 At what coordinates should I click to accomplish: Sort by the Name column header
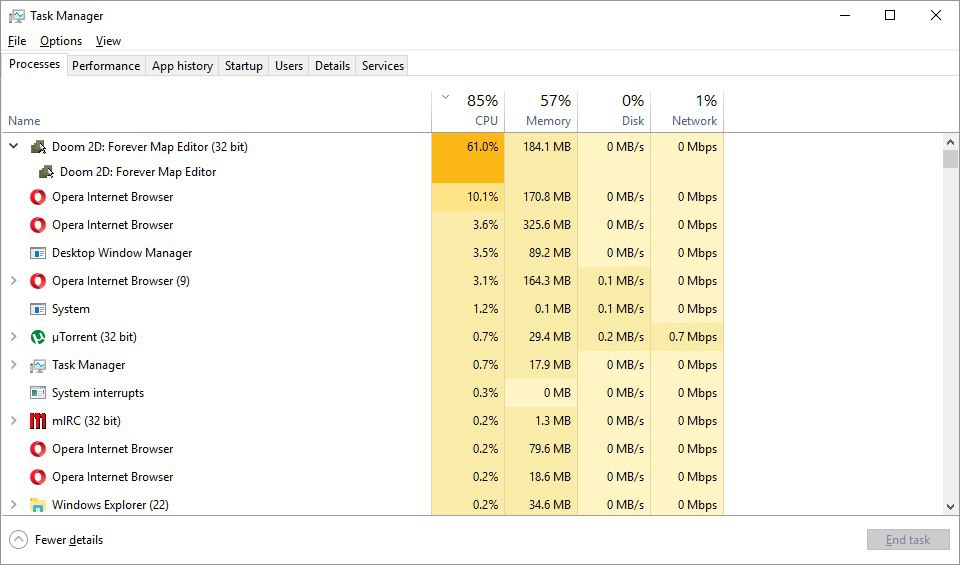click(217, 111)
